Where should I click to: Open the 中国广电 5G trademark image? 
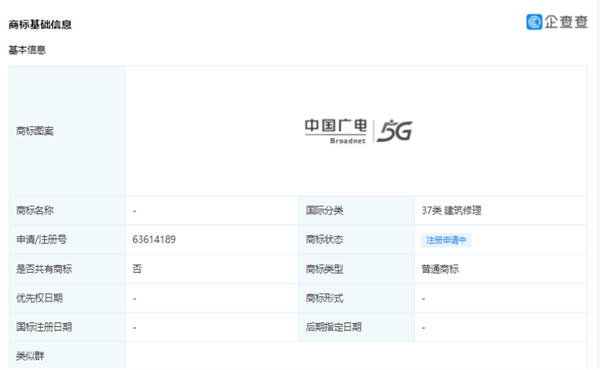pos(358,131)
